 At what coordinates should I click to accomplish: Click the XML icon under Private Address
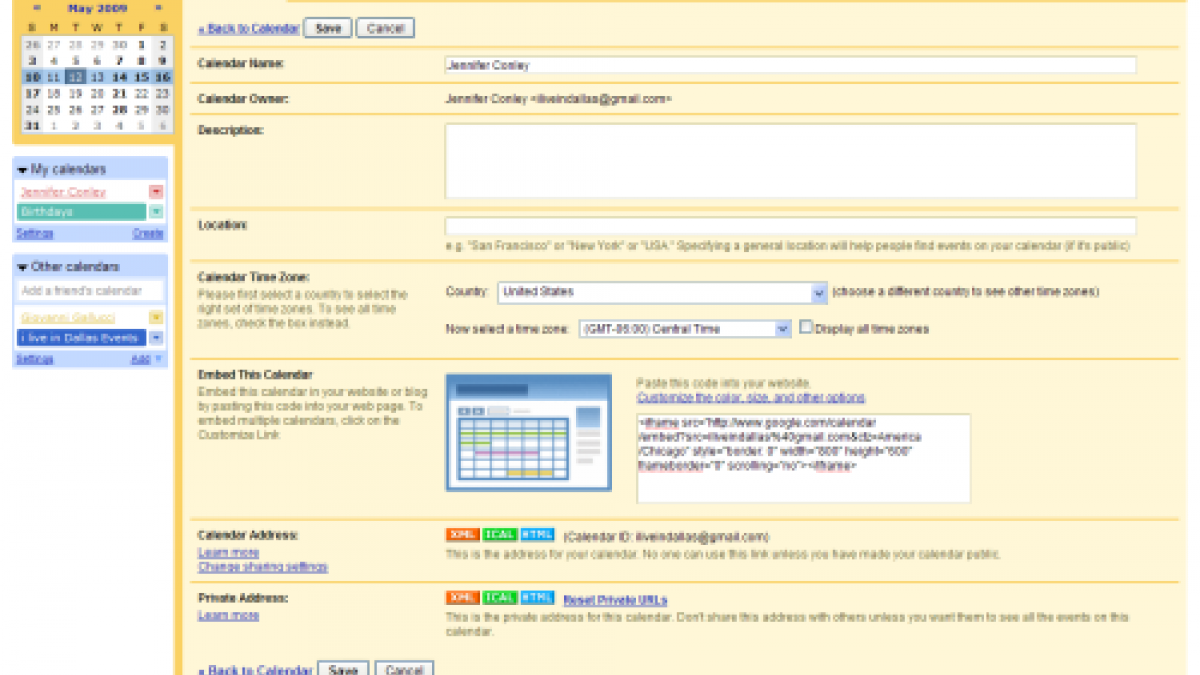pos(462,598)
